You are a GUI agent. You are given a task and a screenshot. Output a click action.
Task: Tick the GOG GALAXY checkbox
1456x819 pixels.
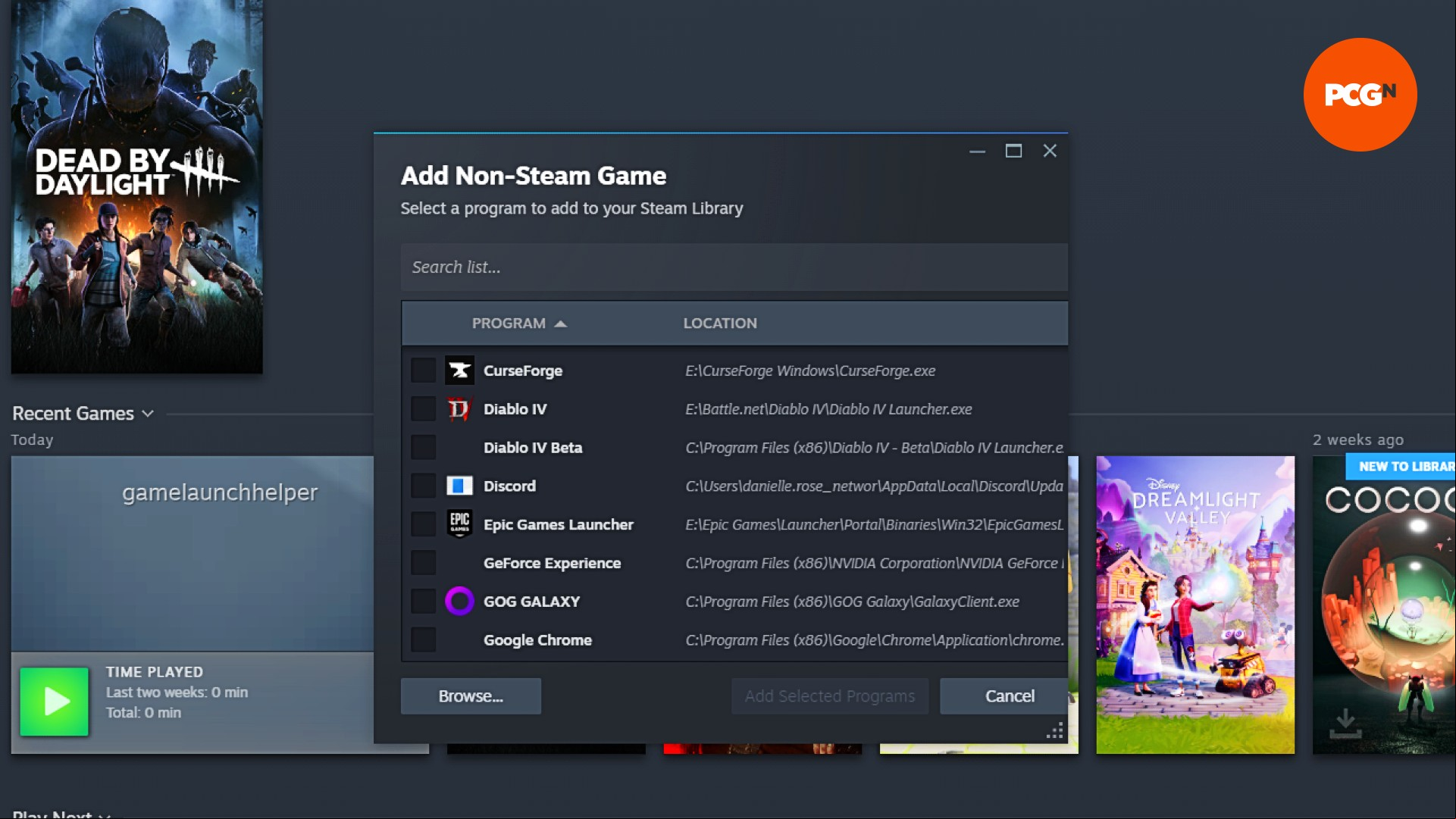(424, 602)
